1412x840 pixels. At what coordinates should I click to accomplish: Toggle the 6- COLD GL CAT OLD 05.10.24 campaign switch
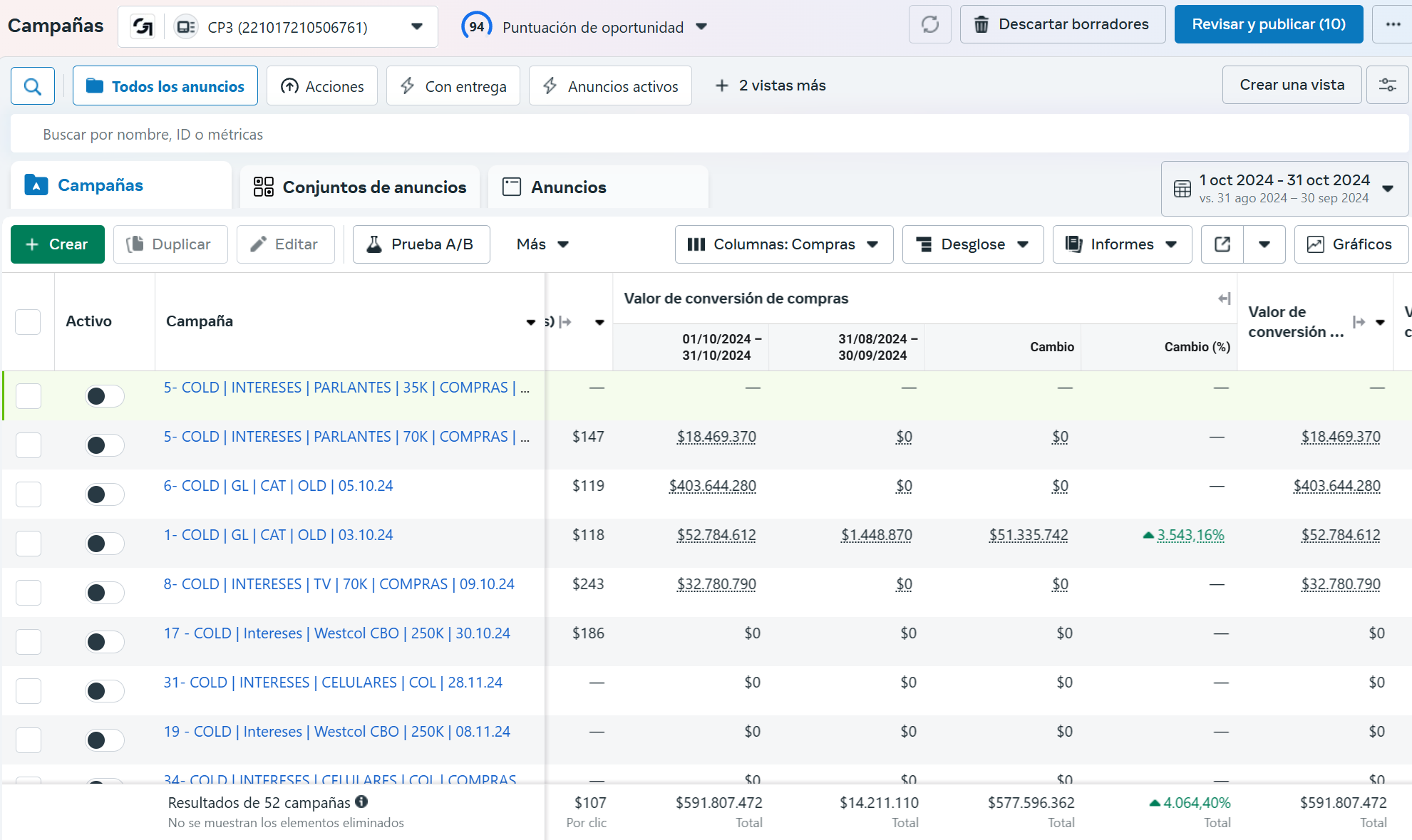coord(105,494)
